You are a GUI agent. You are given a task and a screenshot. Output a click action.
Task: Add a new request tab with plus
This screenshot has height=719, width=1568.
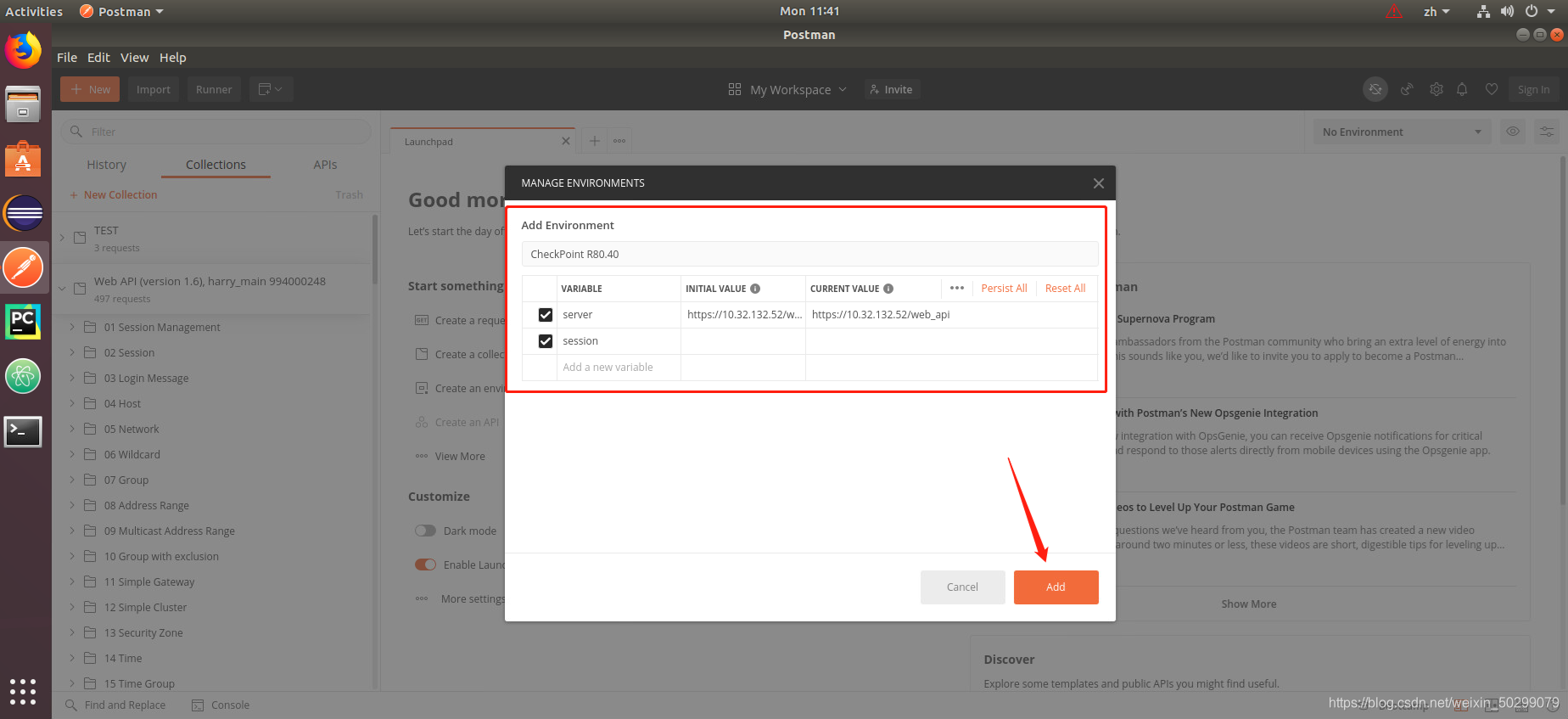pos(595,141)
